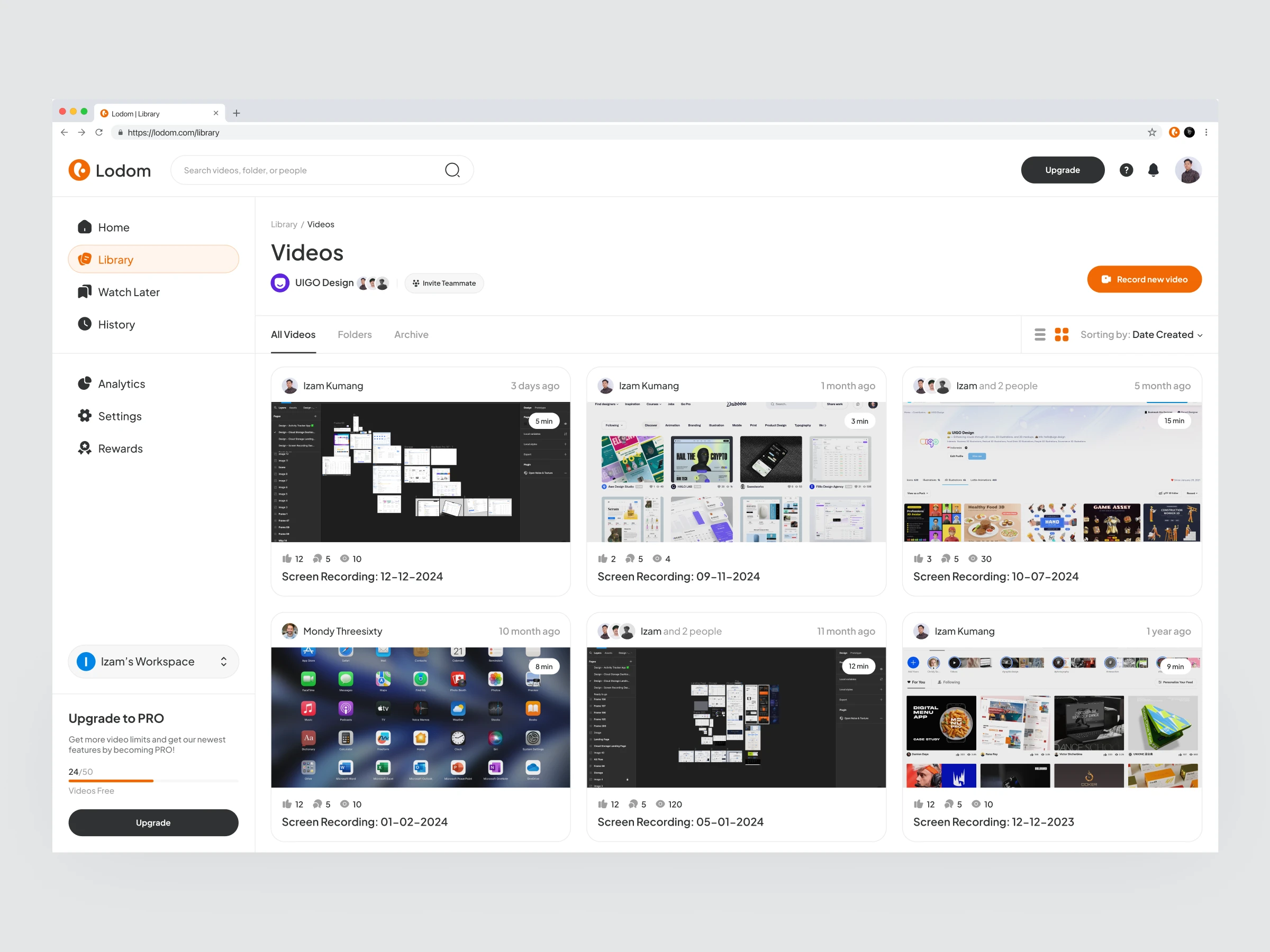Click the user profile avatar
The height and width of the screenshot is (952, 1270).
(x=1188, y=170)
